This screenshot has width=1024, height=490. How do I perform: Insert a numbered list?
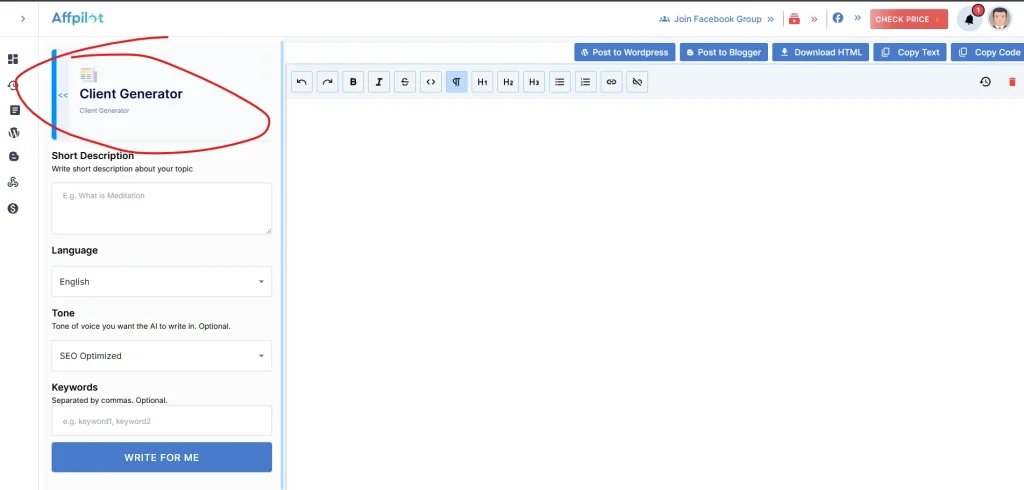click(x=586, y=82)
